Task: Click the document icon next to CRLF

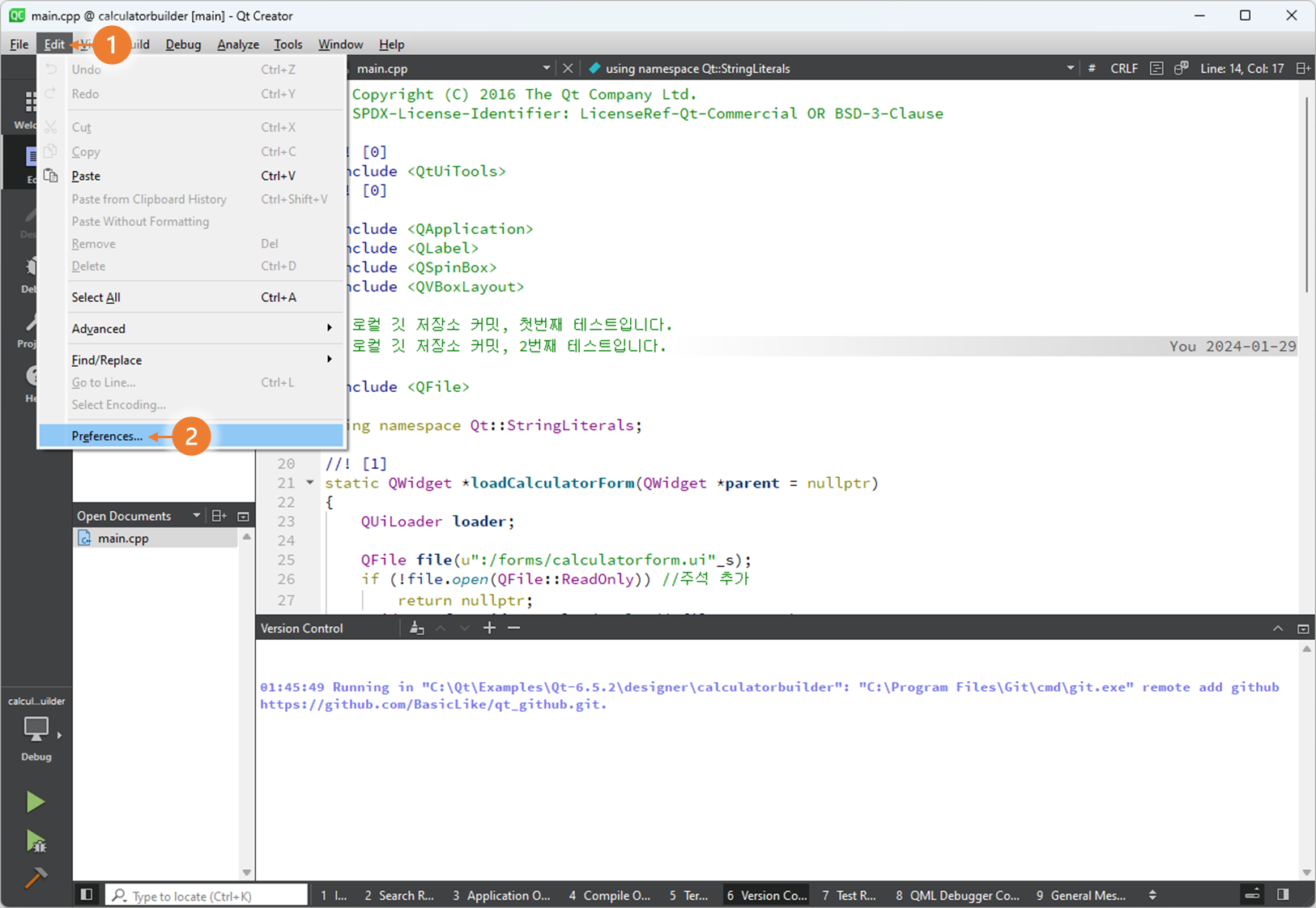Action: coord(1156,69)
